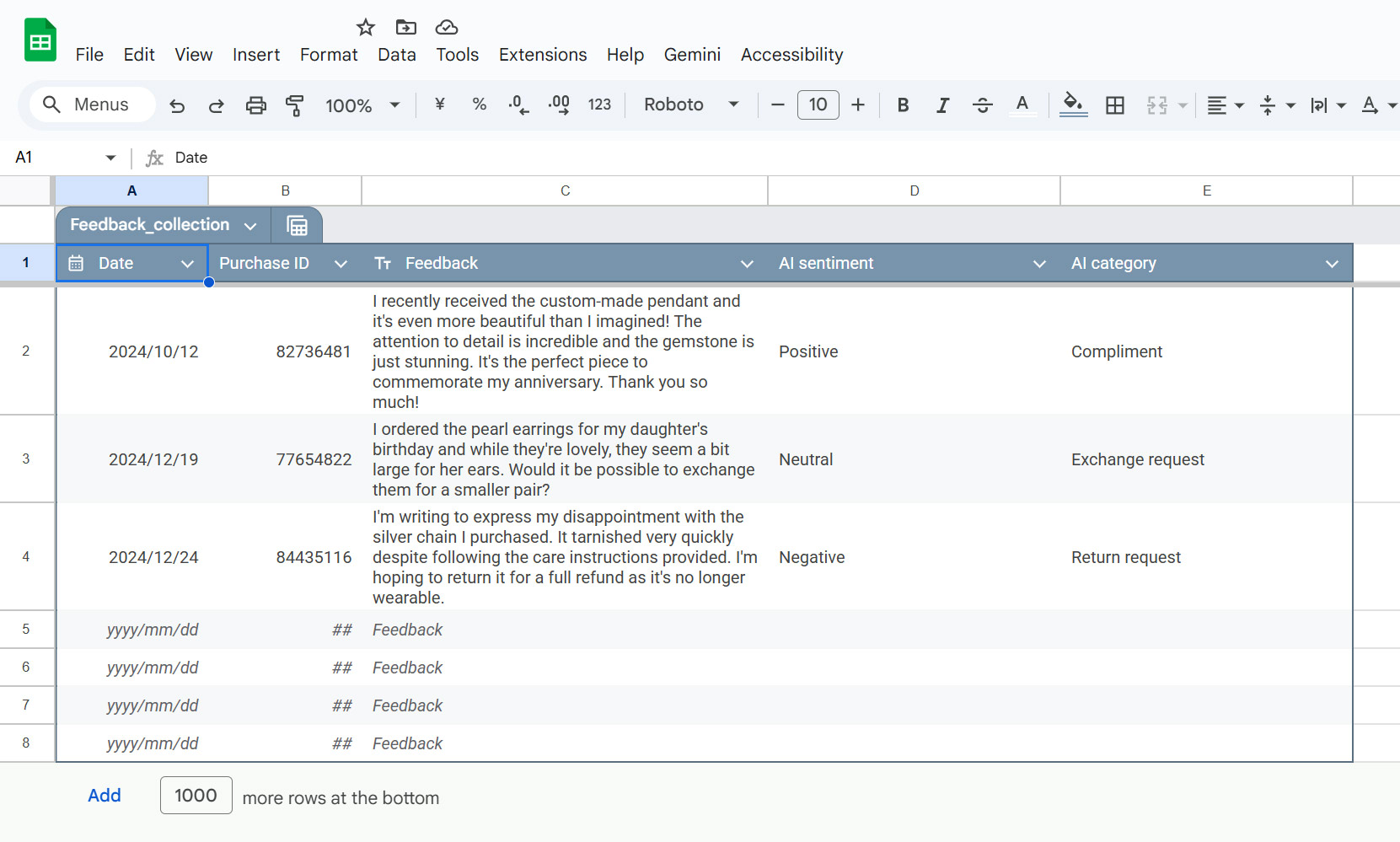Toggle Strikethrough formatting
Viewport: 1400px width, 842px height.
(982, 105)
